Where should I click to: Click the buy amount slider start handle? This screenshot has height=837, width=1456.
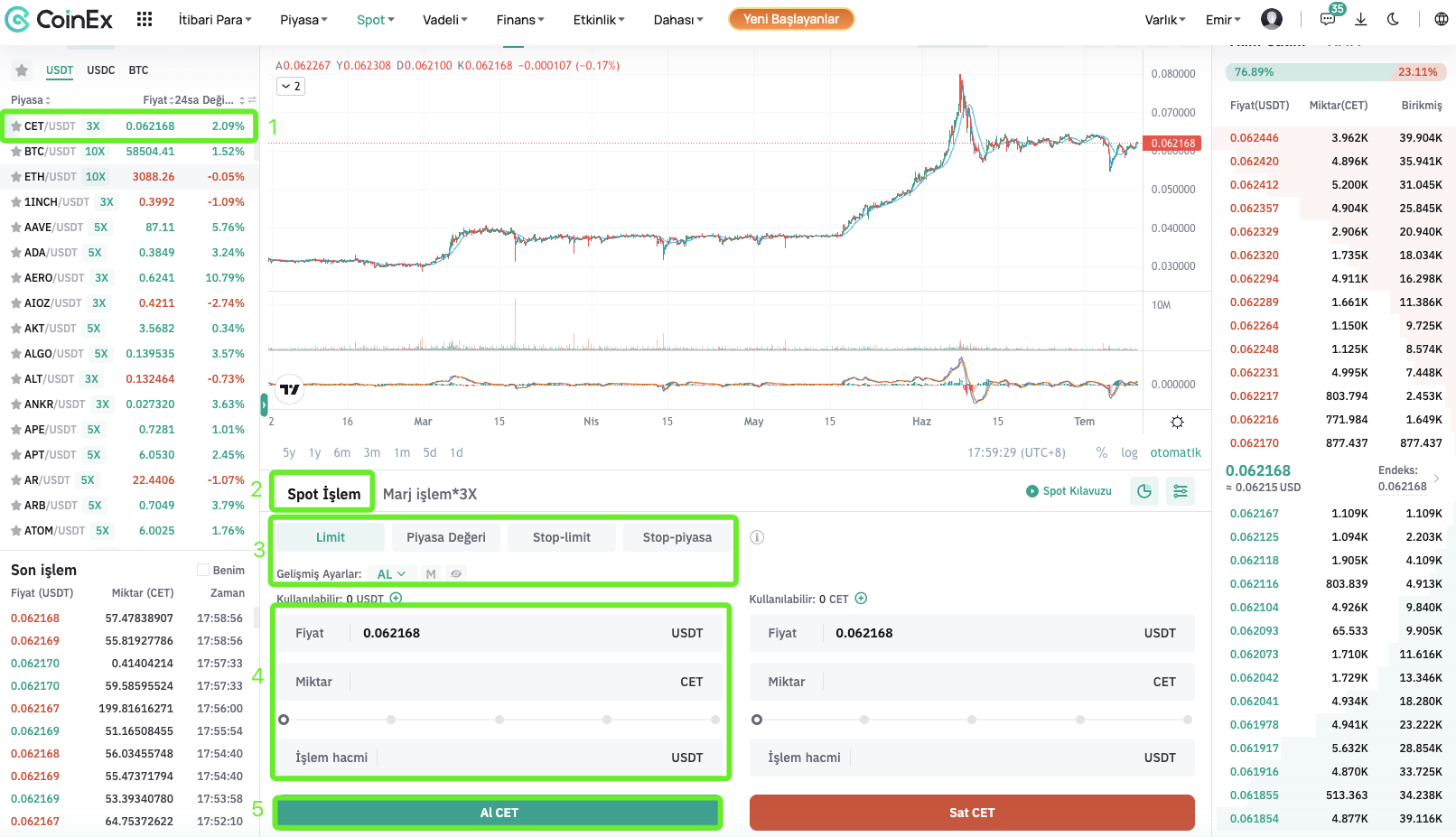pyautogui.click(x=284, y=720)
